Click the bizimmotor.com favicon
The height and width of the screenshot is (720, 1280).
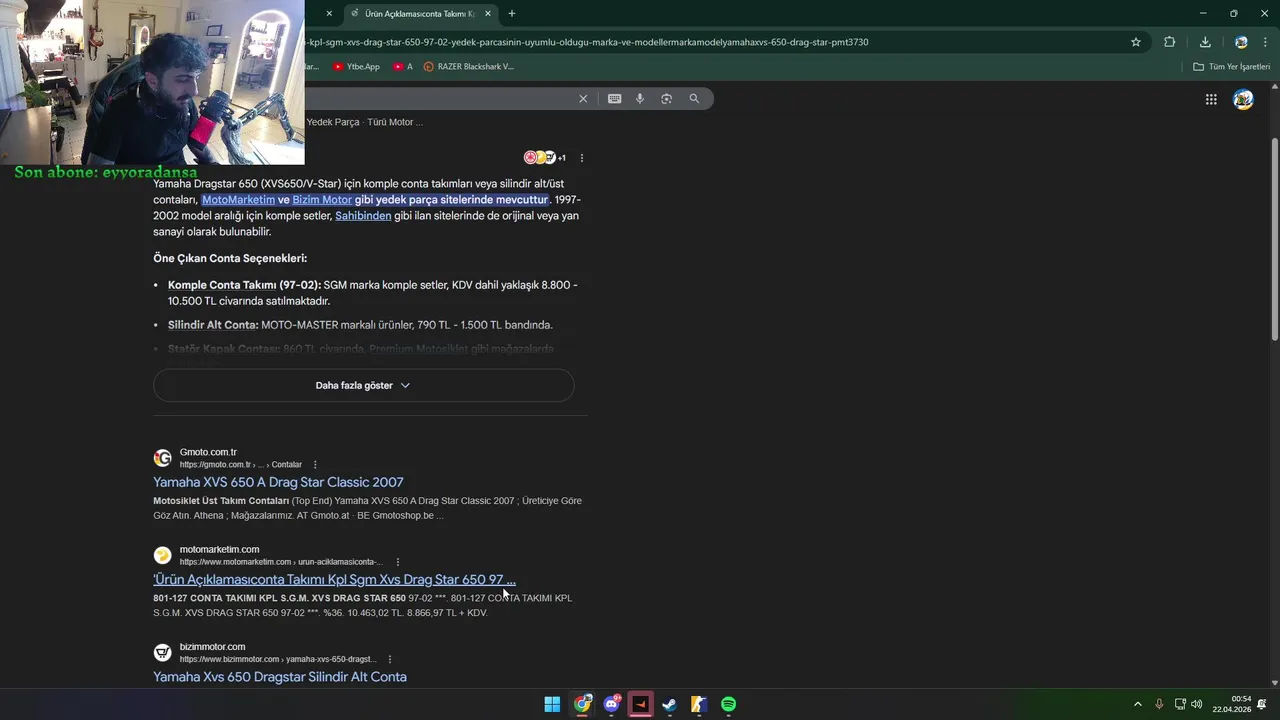click(162, 652)
